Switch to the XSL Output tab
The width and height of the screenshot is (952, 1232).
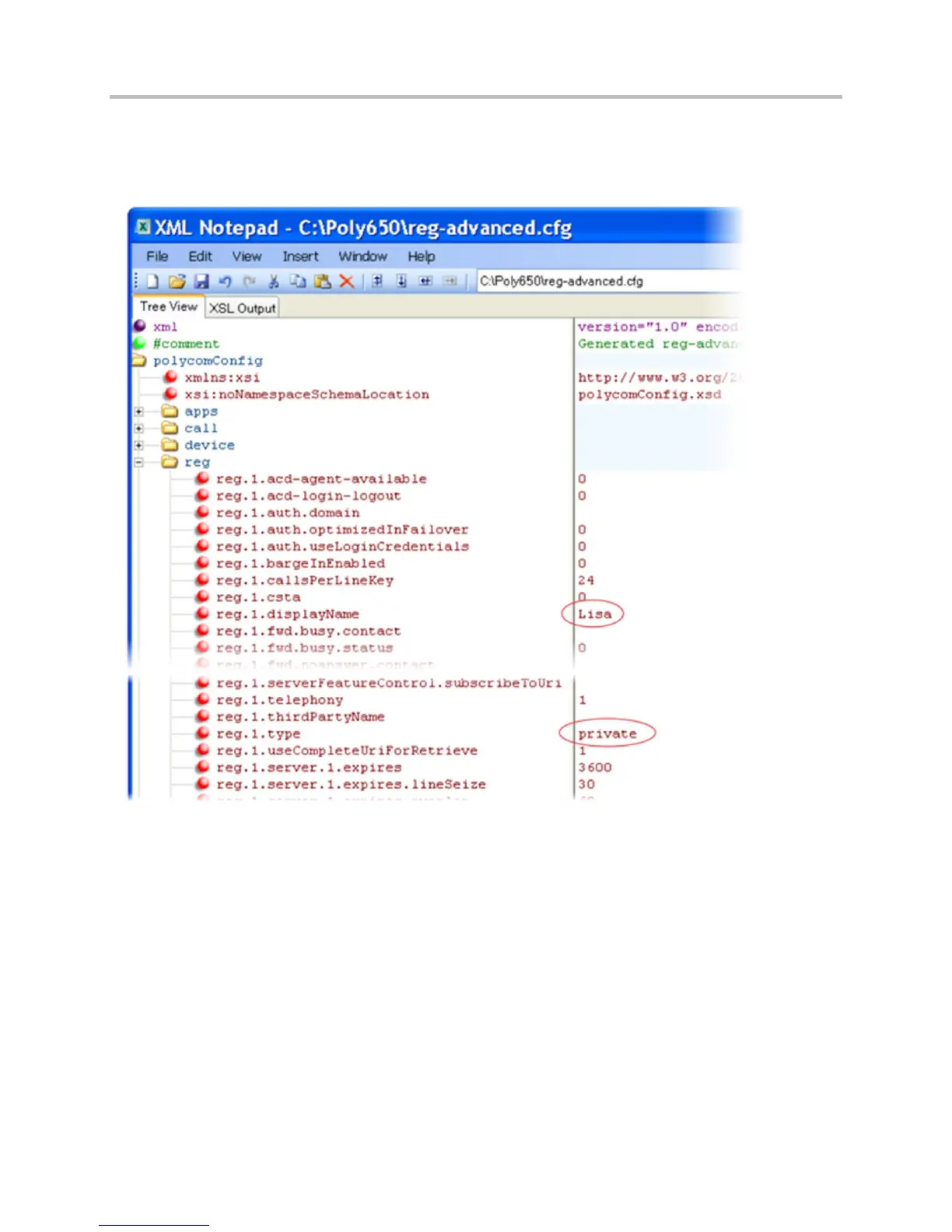(x=243, y=308)
